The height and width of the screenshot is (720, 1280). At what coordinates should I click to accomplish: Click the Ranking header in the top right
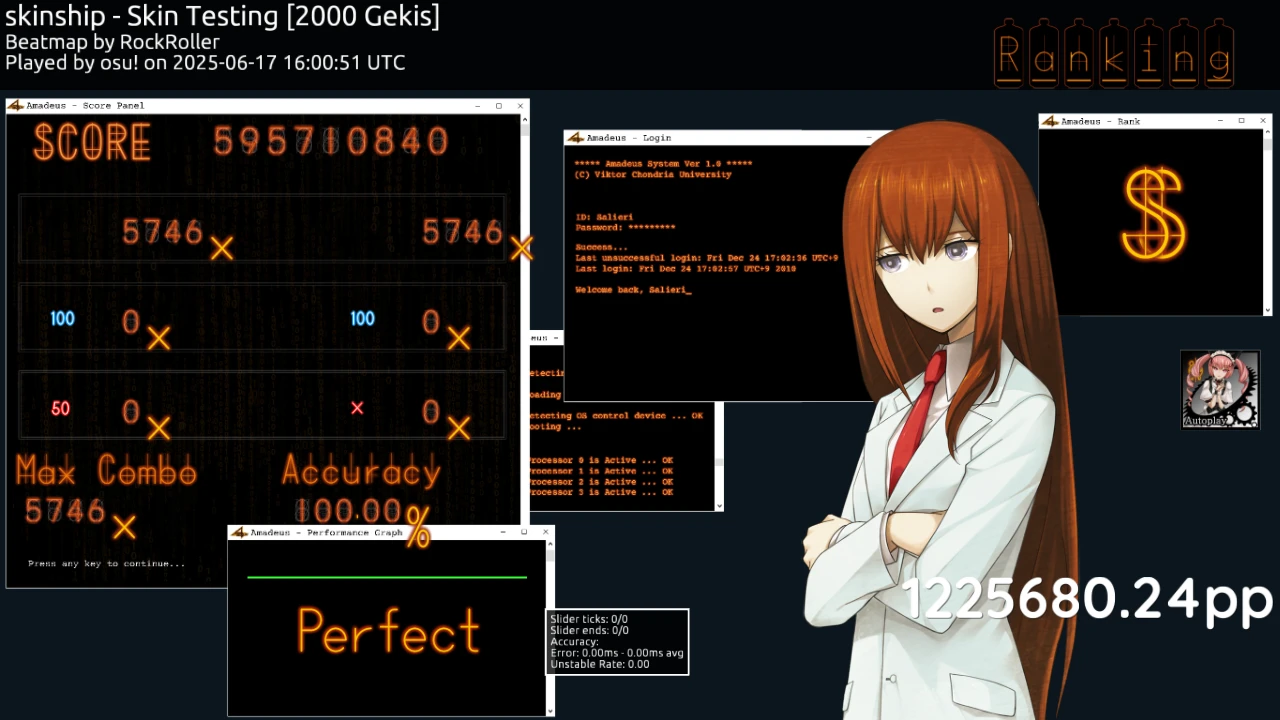click(x=1114, y=55)
